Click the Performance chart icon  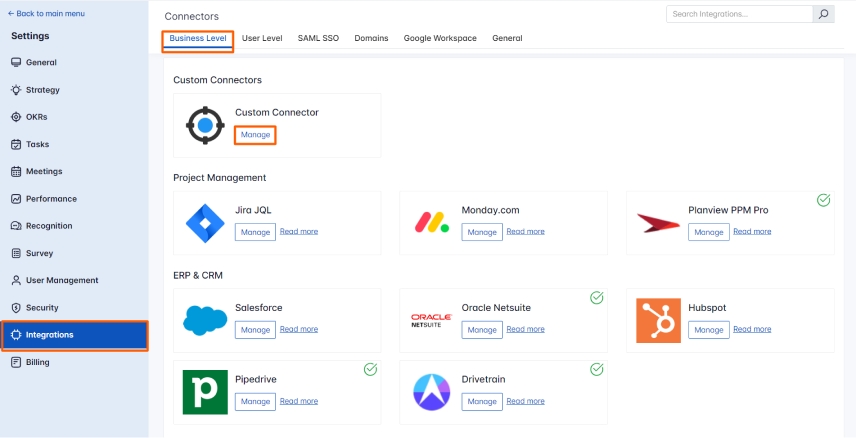(16, 199)
